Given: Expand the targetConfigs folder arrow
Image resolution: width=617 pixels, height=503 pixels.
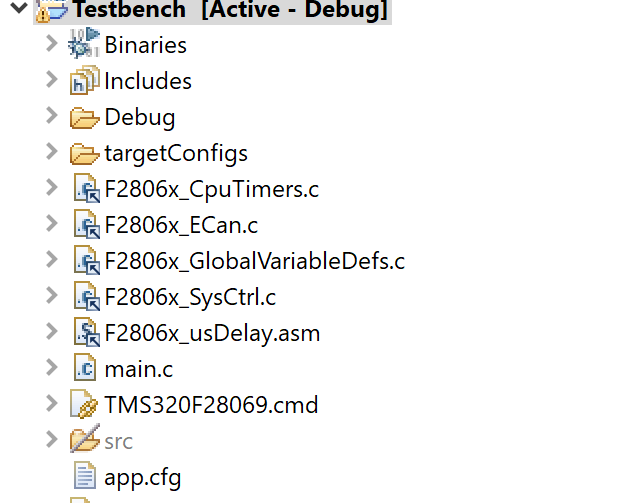Looking at the screenshot, I should point(52,152).
